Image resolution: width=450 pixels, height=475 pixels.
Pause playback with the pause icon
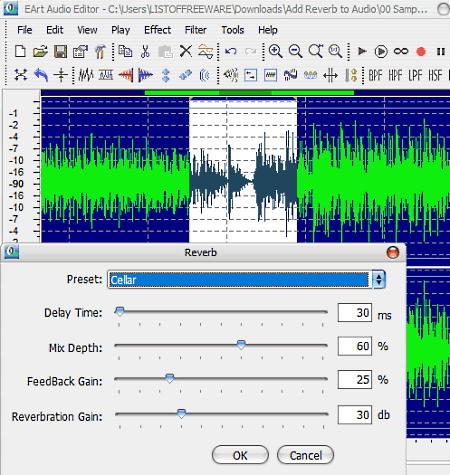point(441,52)
